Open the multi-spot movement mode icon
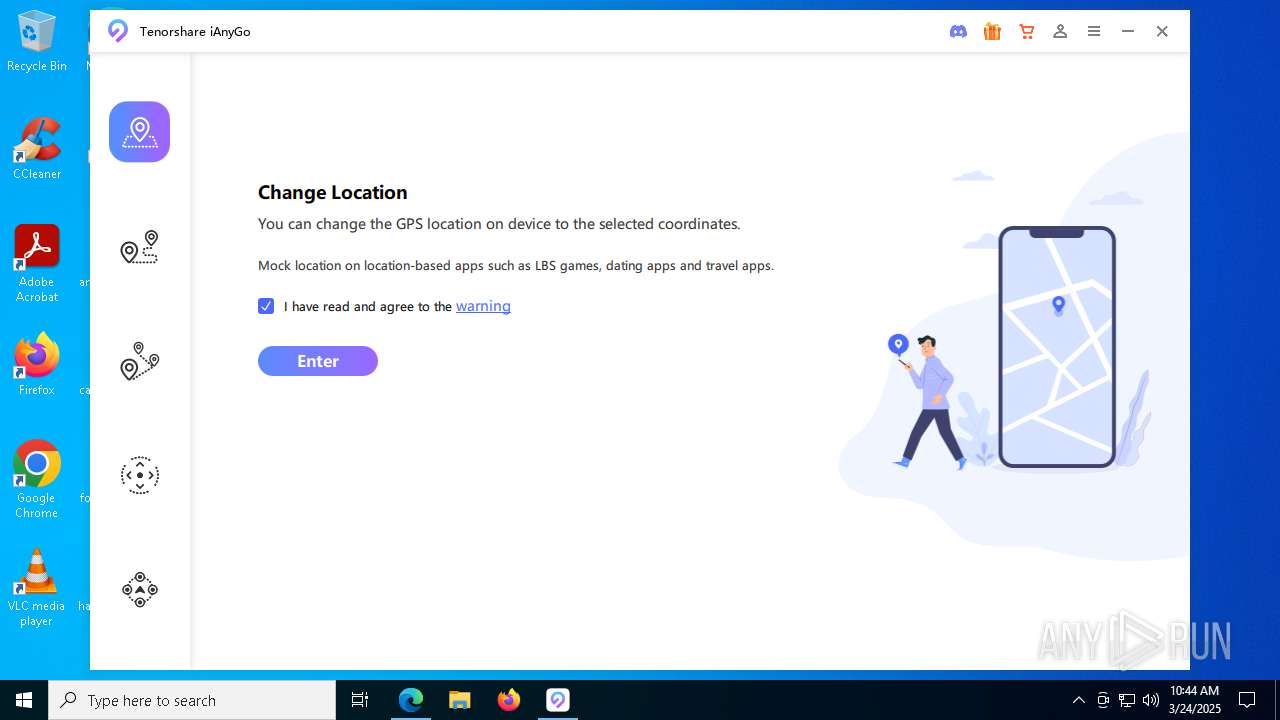 coord(139,361)
